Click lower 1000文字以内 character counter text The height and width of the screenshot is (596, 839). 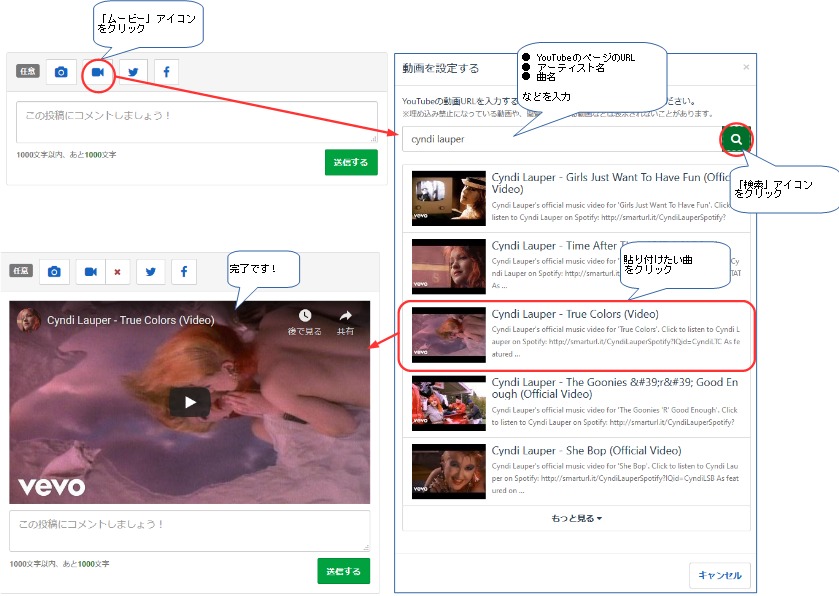point(59,564)
